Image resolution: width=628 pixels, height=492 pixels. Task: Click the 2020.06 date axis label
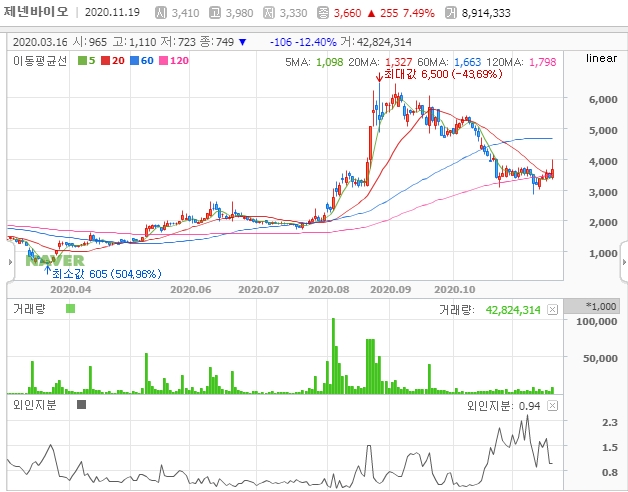click(x=191, y=290)
